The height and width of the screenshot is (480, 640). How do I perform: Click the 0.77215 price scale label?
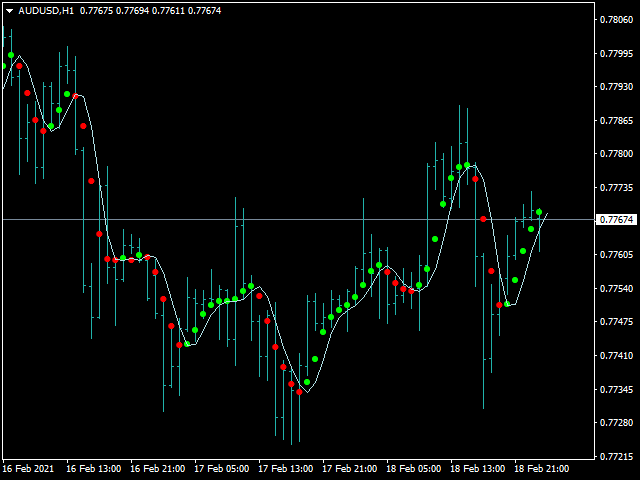pyautogui.click(x=616, y=456)
